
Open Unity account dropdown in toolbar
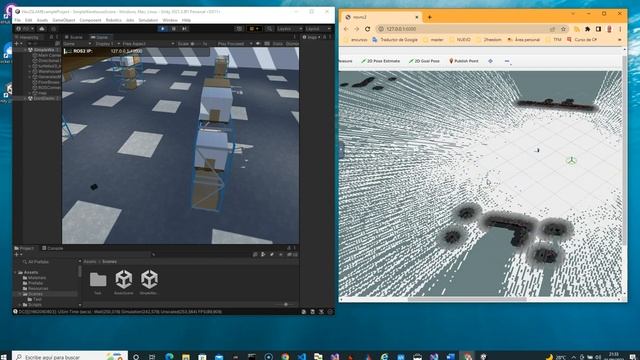click(25, 29)
